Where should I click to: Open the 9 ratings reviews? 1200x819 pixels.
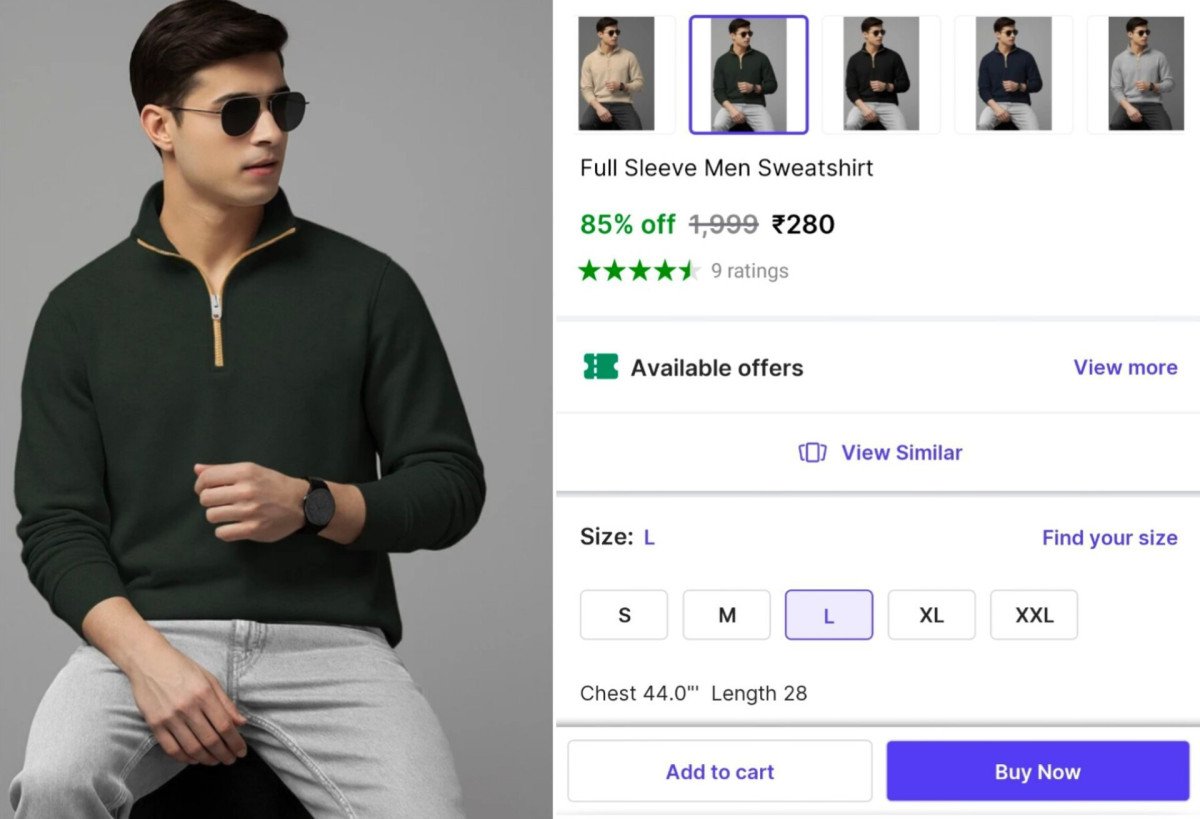749,271
